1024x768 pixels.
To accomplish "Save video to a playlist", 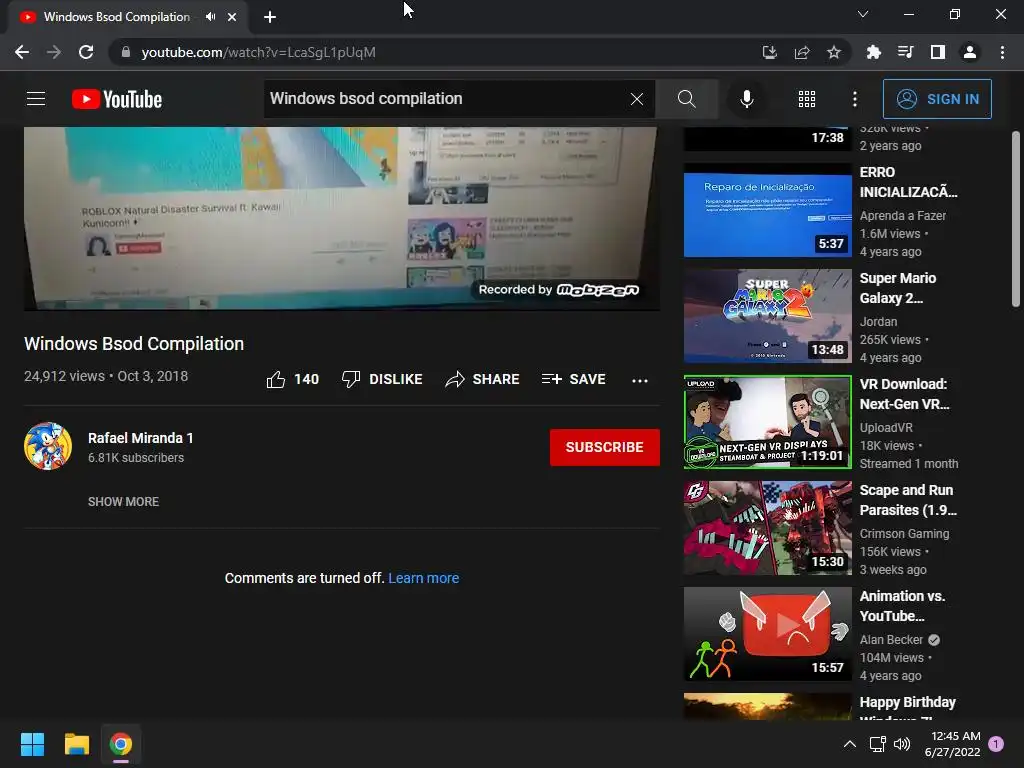I will [573, 379].
